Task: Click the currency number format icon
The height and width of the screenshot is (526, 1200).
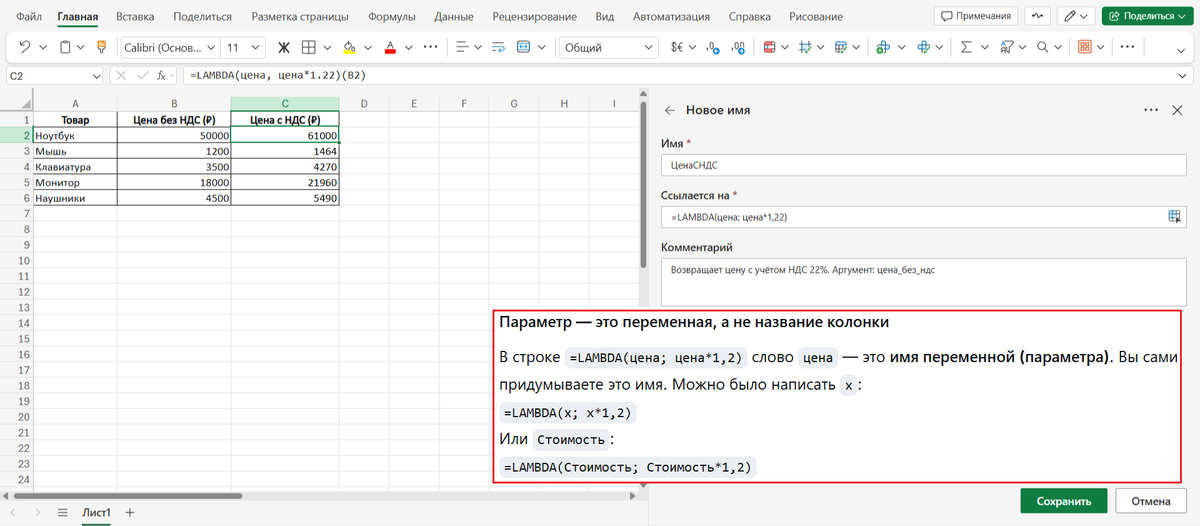Action: click(678, 47)
